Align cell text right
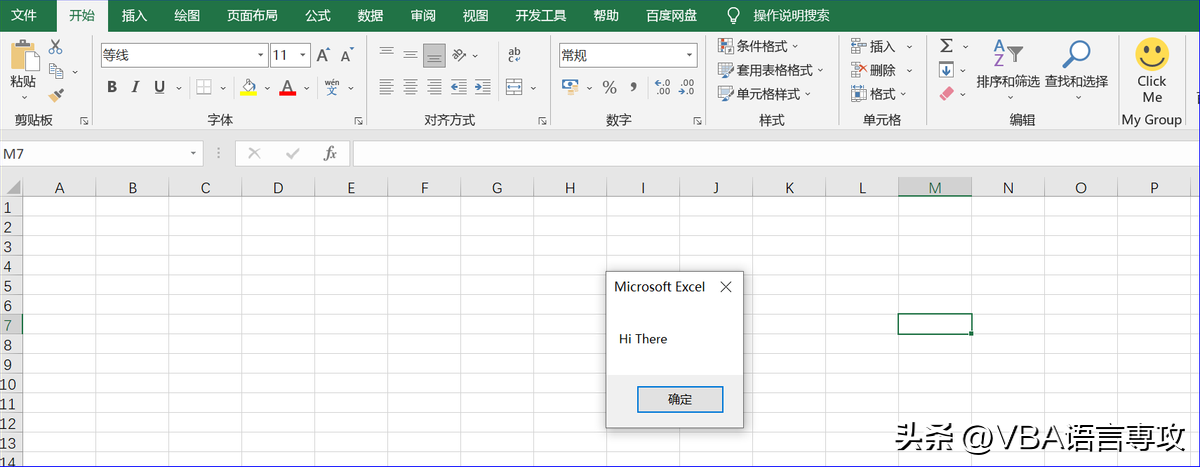Screen dimensions: 1200x467 (434, 87)
